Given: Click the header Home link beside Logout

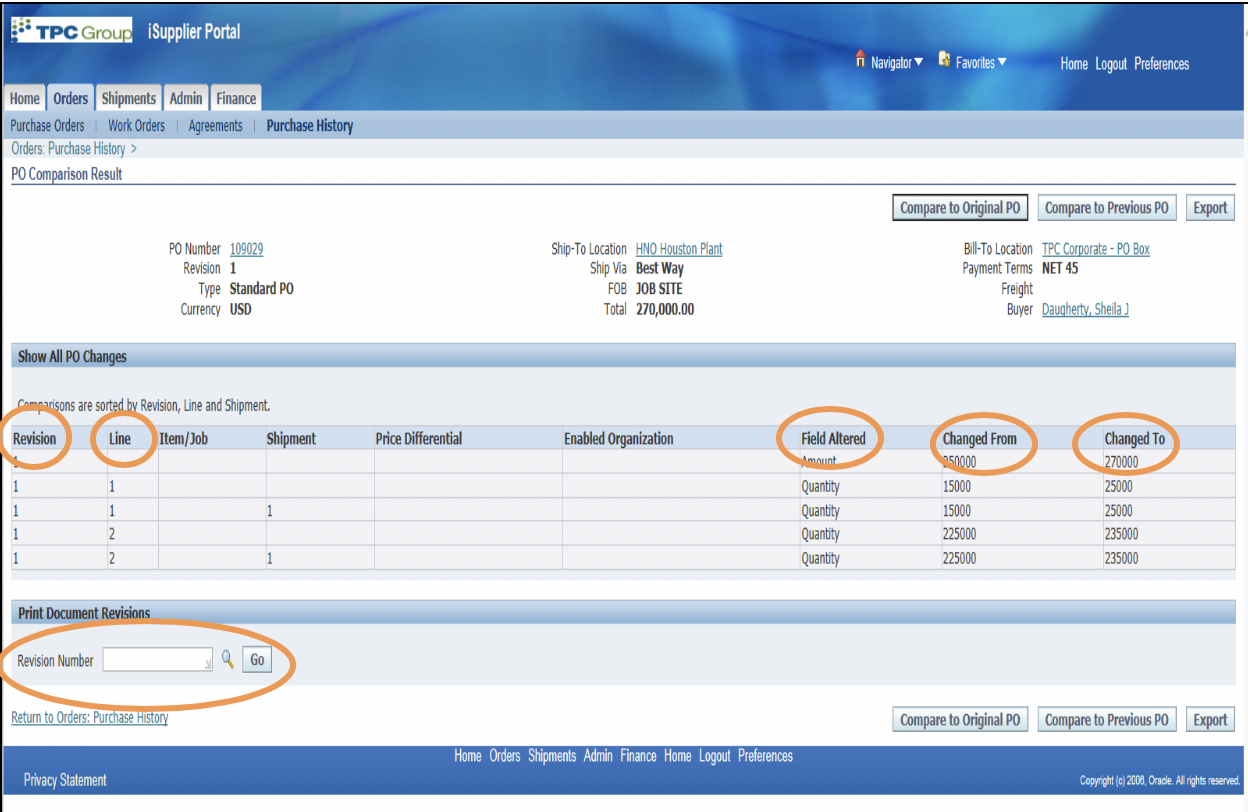Looking at the screenshot, I should pos(1074,64).
